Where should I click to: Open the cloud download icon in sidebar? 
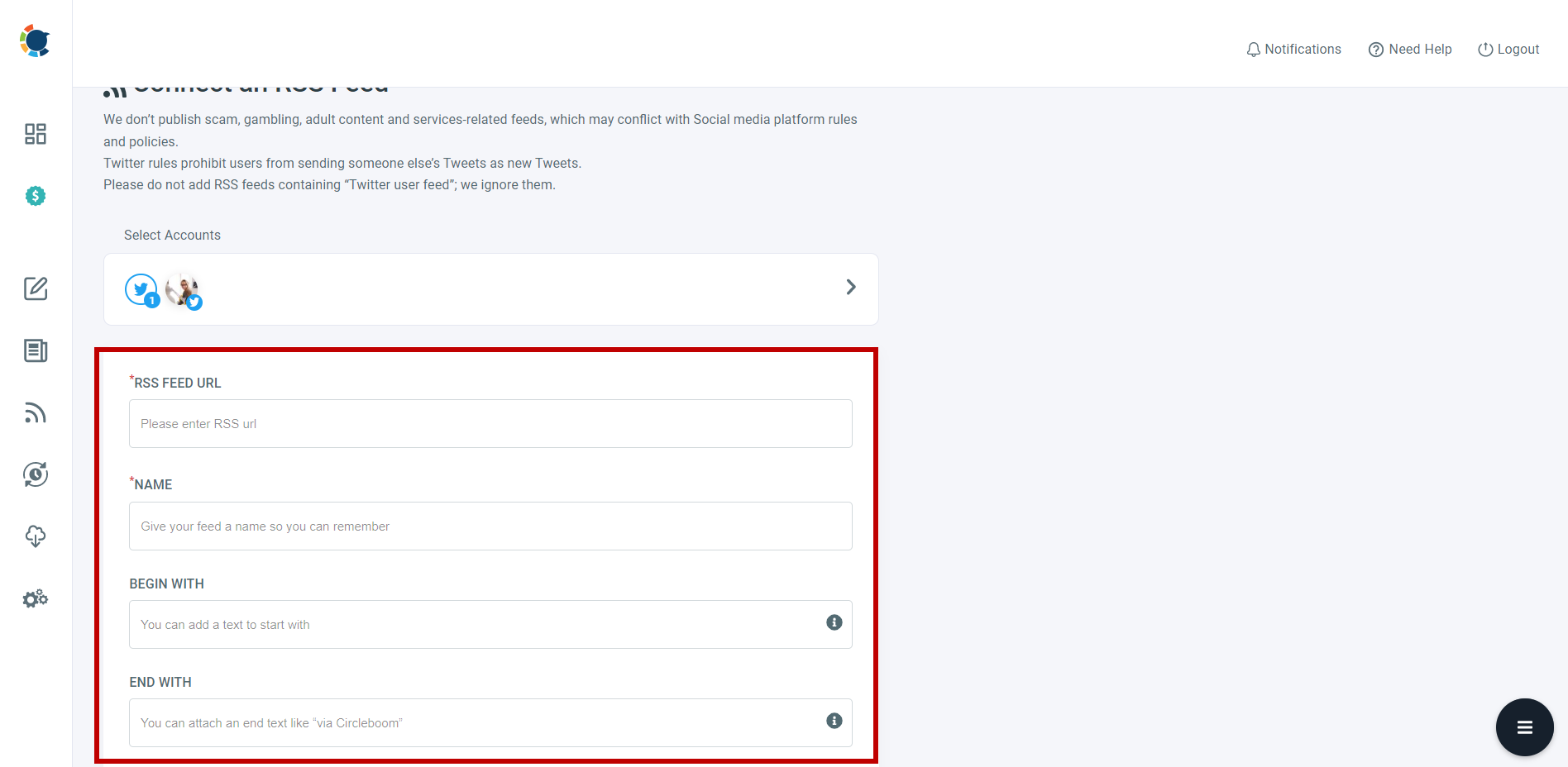click(36, 536)
